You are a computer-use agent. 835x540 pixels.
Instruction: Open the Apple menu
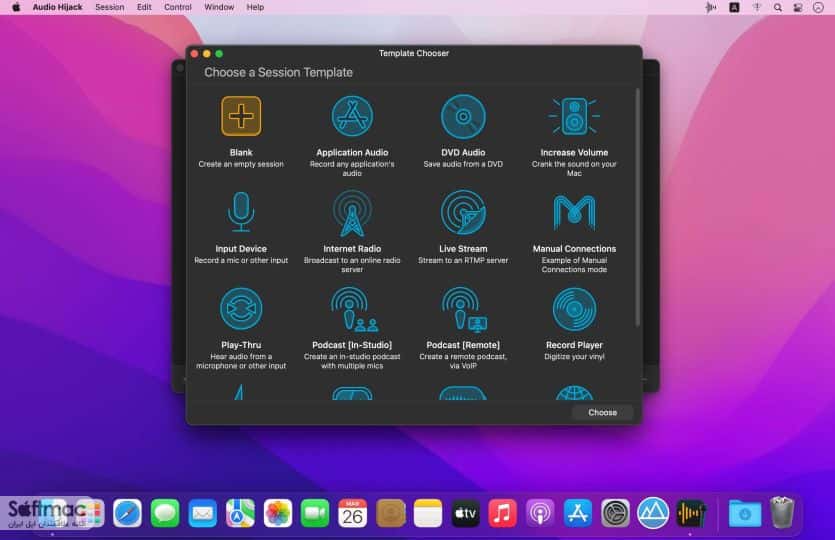(16, 7)
